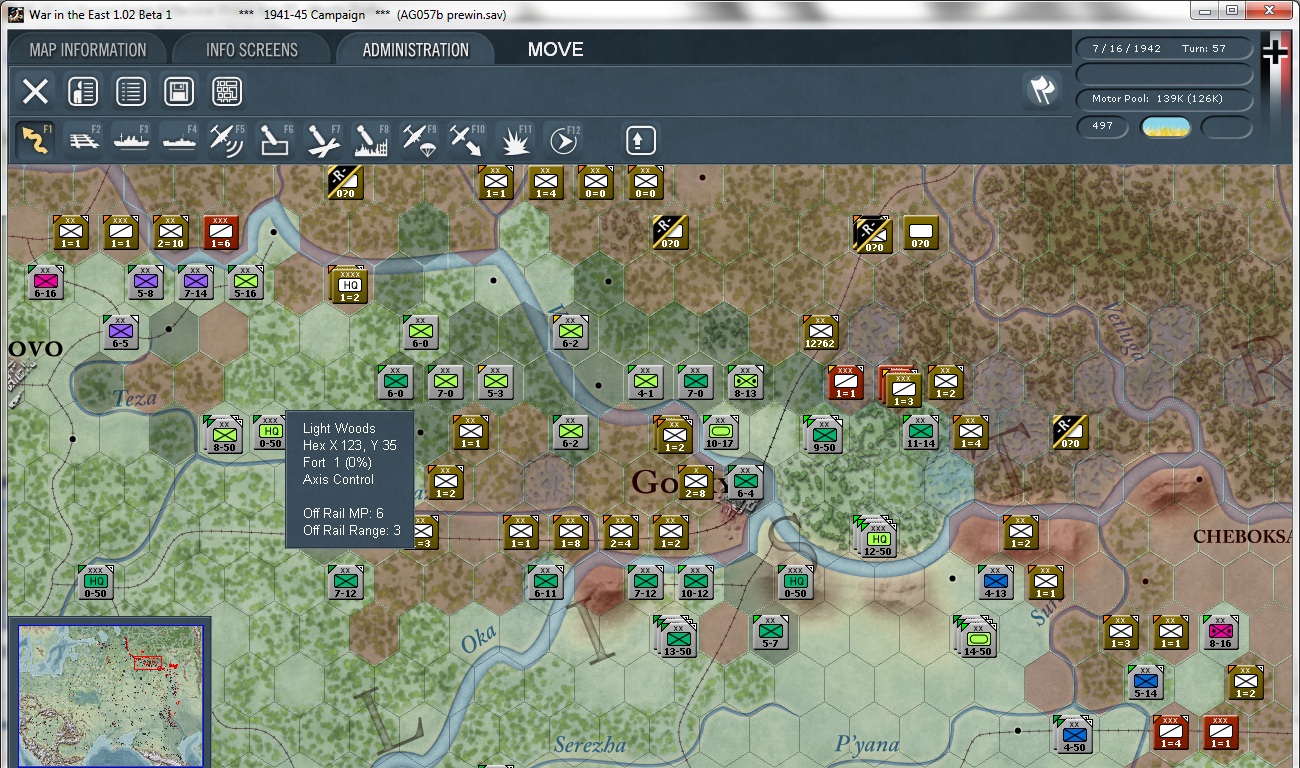The height and width of the screenshot is (768, 1300).
Task: Select the green unit marked 6-11
Action: [545, 583]
